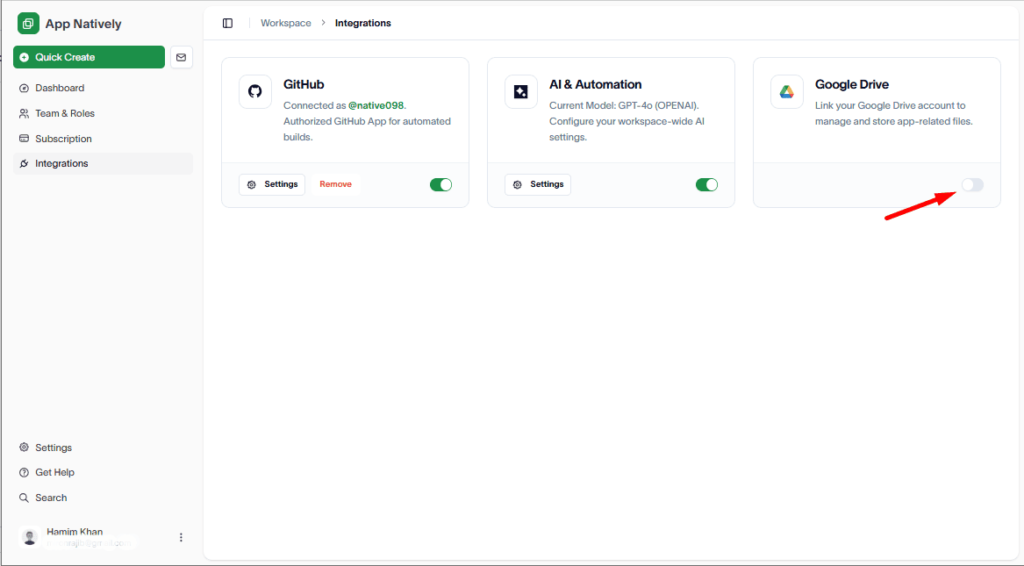Click the GitHub logo icon
Image resolution: width=1024 pixels, height=566 pixels.
point(255,91)
